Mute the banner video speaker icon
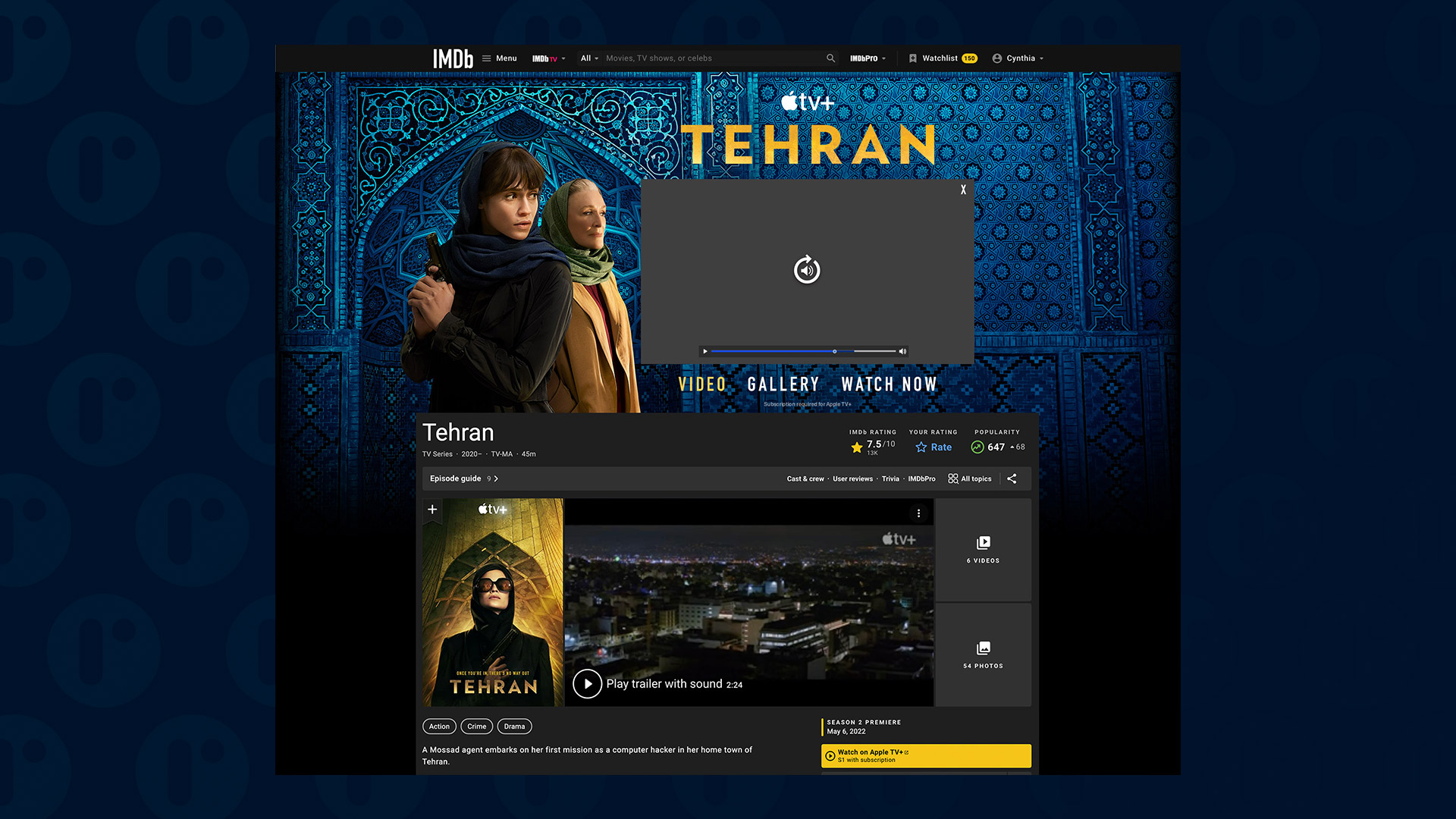 point(902,351)
